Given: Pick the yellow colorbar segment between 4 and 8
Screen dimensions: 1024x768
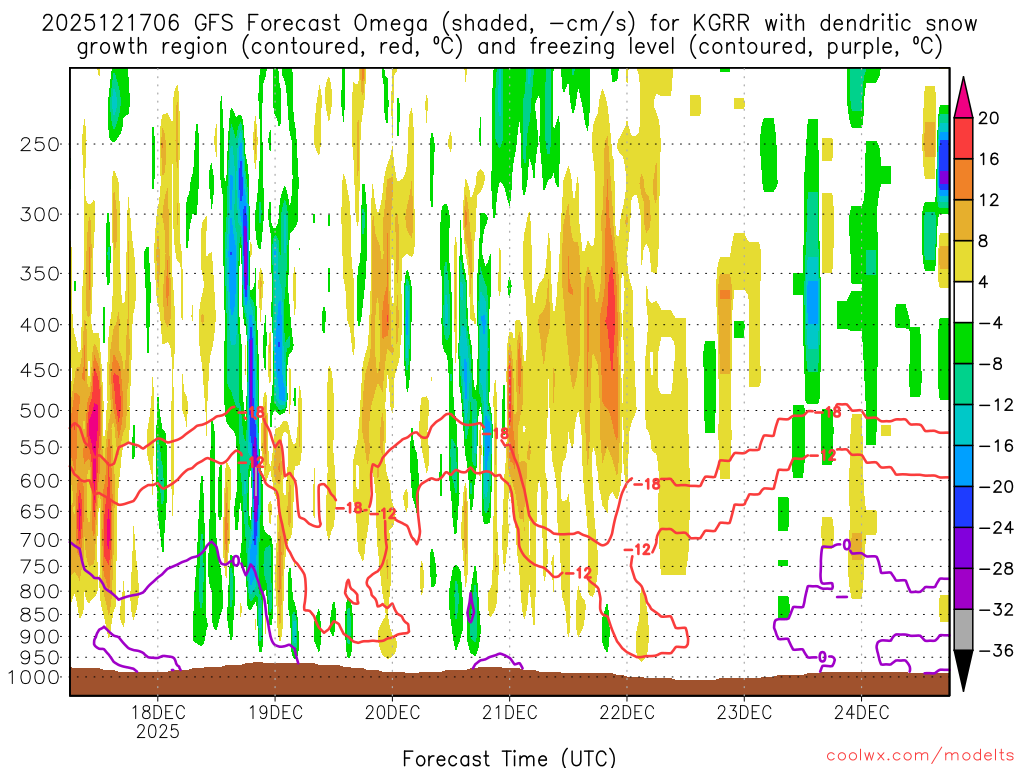Looking at the screenshot, I should 965,261.
